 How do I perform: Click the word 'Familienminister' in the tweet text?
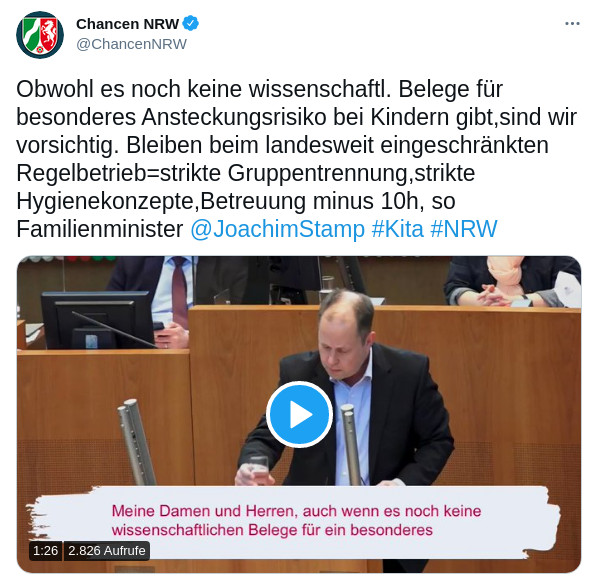pos(100,229)
